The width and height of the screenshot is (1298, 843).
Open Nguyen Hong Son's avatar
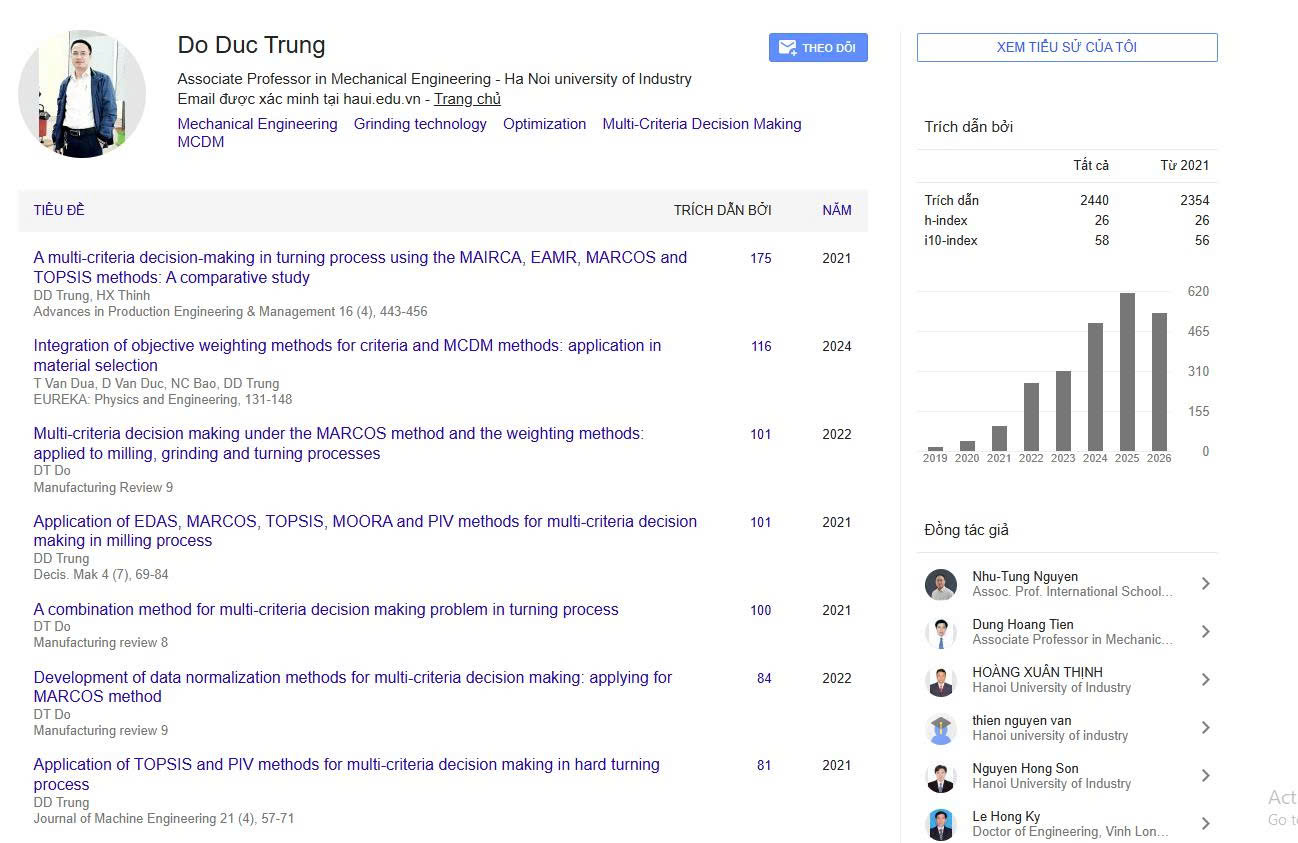tap(941, 776)
